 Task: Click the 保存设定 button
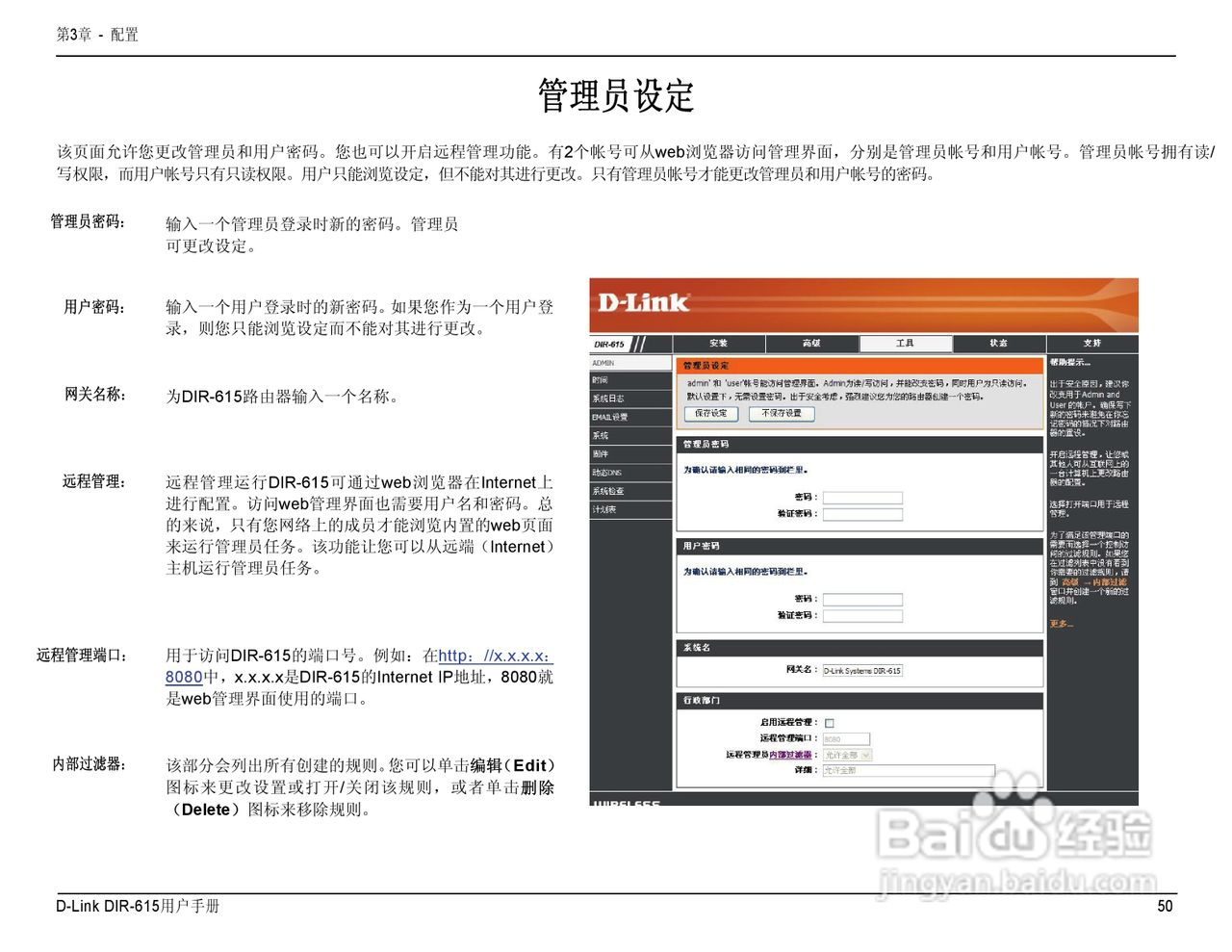point(711,414)
